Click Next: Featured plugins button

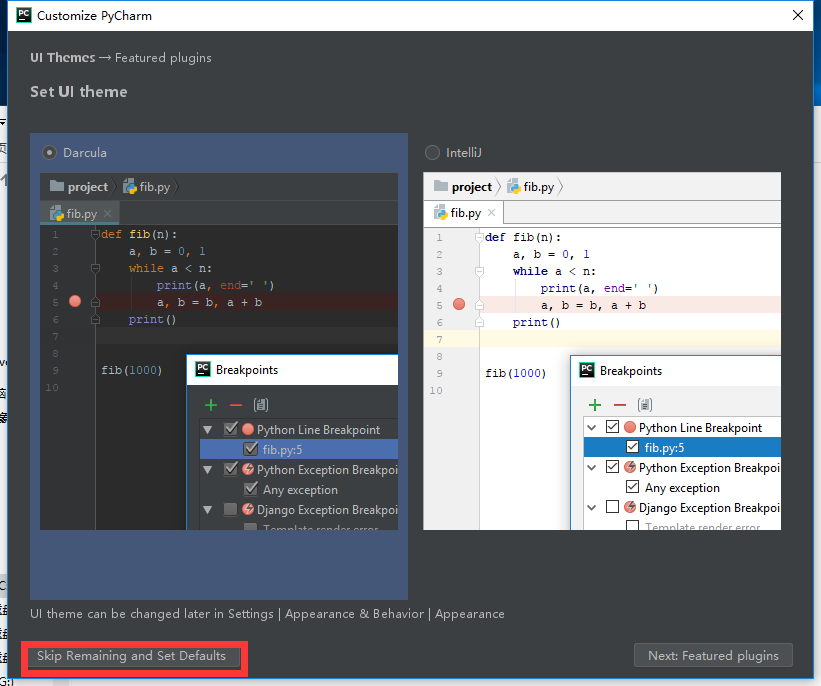(713, 656)
